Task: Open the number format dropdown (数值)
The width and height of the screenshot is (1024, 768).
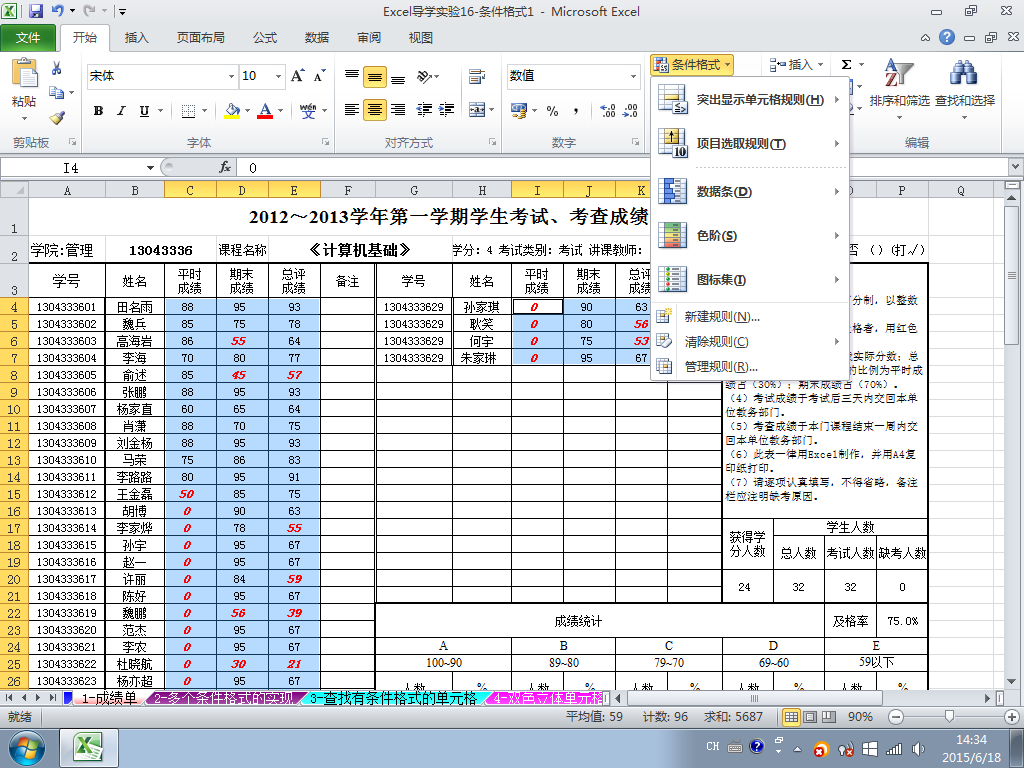Action: tap(633, 76)
